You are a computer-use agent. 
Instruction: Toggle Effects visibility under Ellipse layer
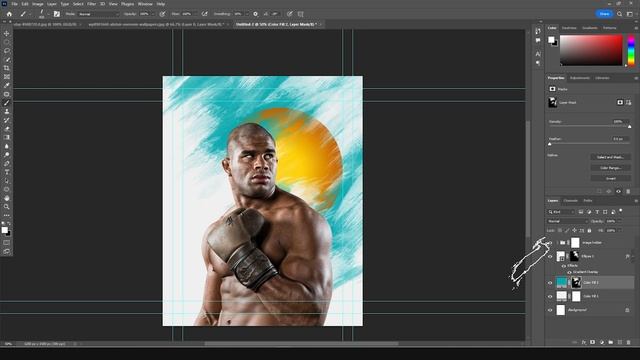564,266
